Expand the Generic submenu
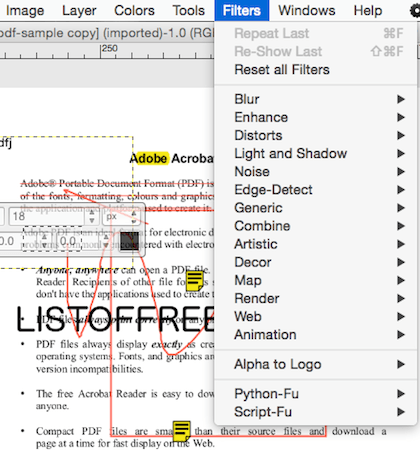This screenshot has height=450, width=420. click(315, 208)
